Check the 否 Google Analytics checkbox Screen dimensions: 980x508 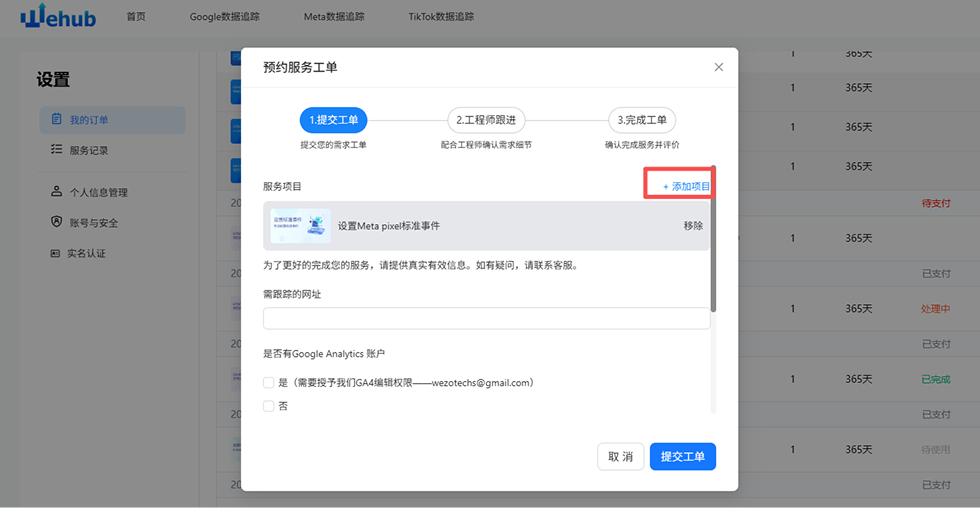coord(268,406)
